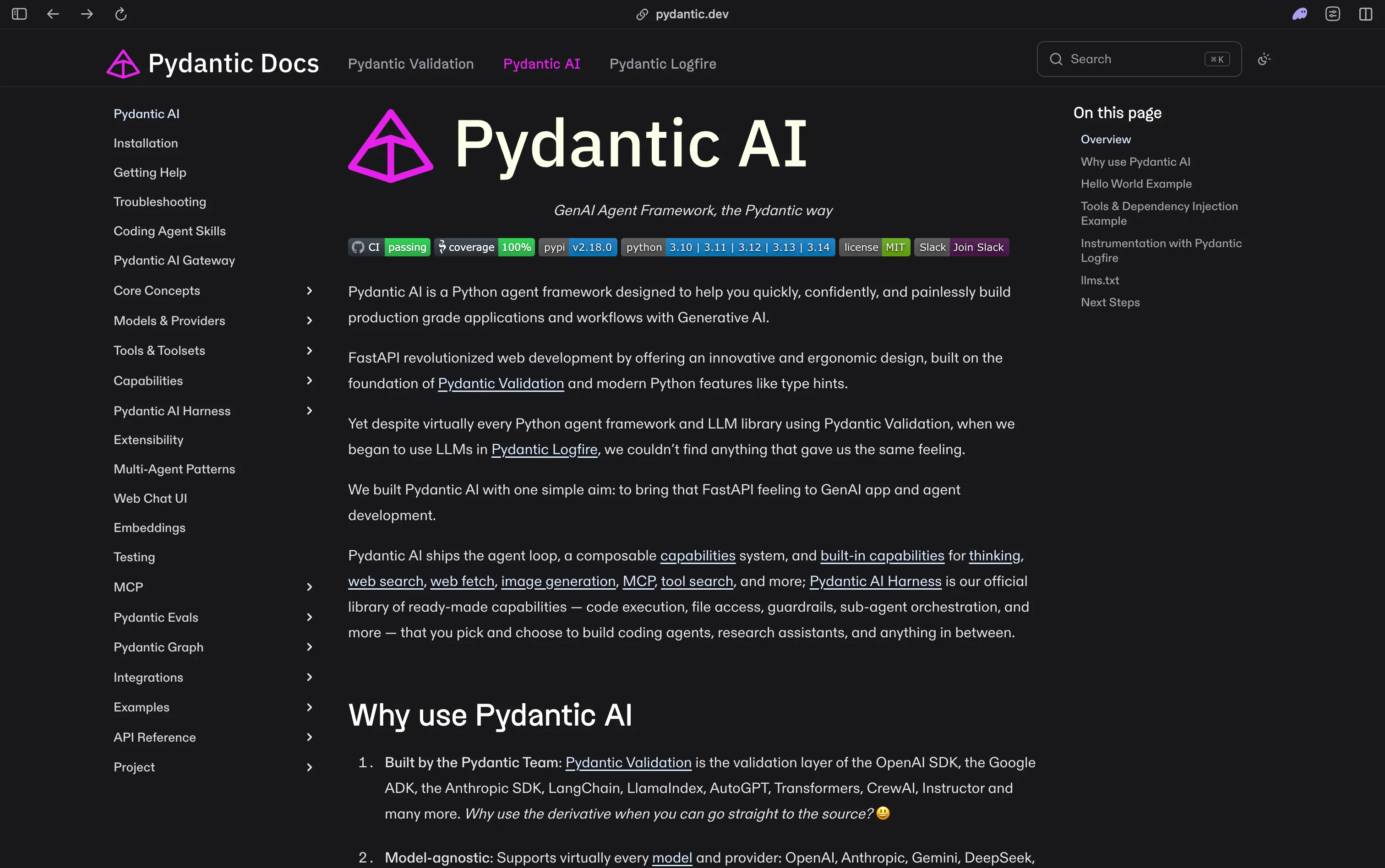Screen dimensions: 1385x868
Task: Open Web Chat UI page
Action: [150, 498]
